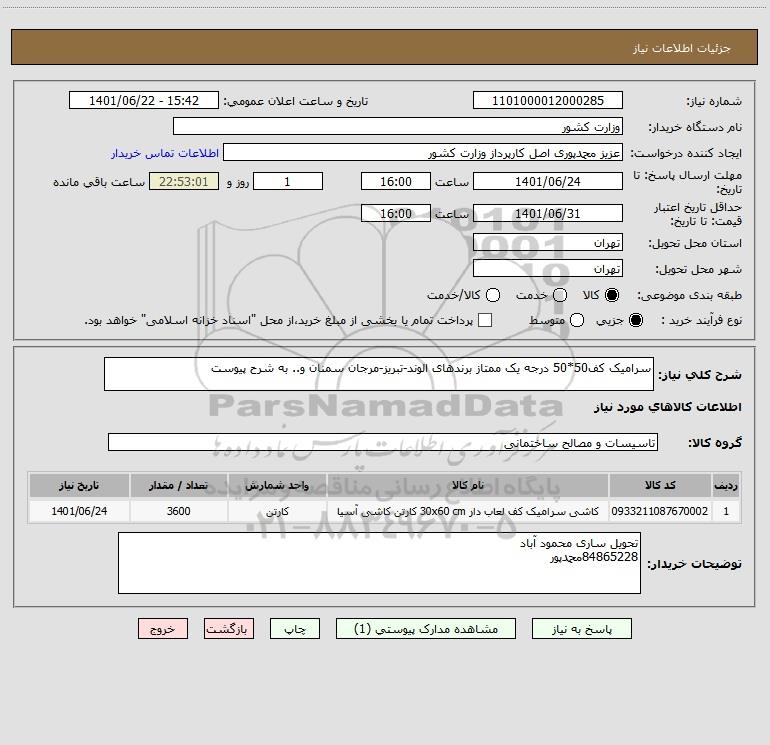Click the تعداد / مقدار column header
Screen dimensions: 770x745
pos(178,485)
